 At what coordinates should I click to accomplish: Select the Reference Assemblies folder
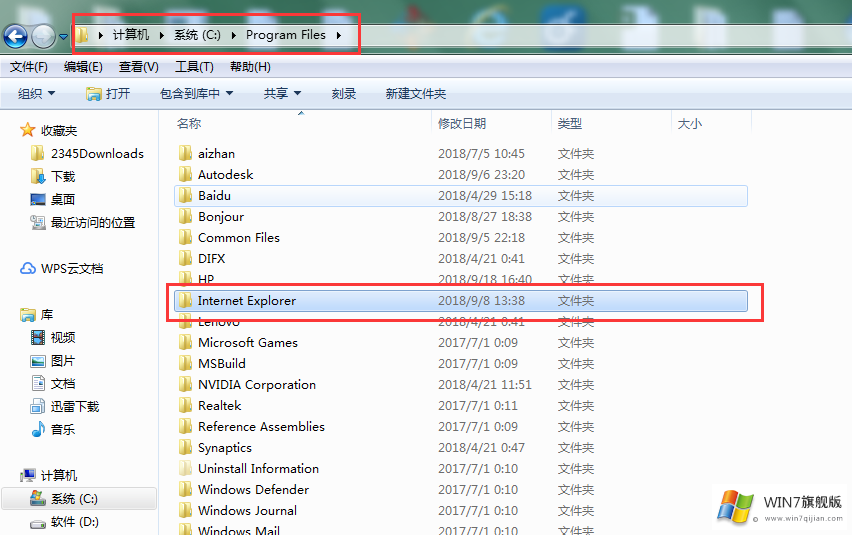(261, 426)
